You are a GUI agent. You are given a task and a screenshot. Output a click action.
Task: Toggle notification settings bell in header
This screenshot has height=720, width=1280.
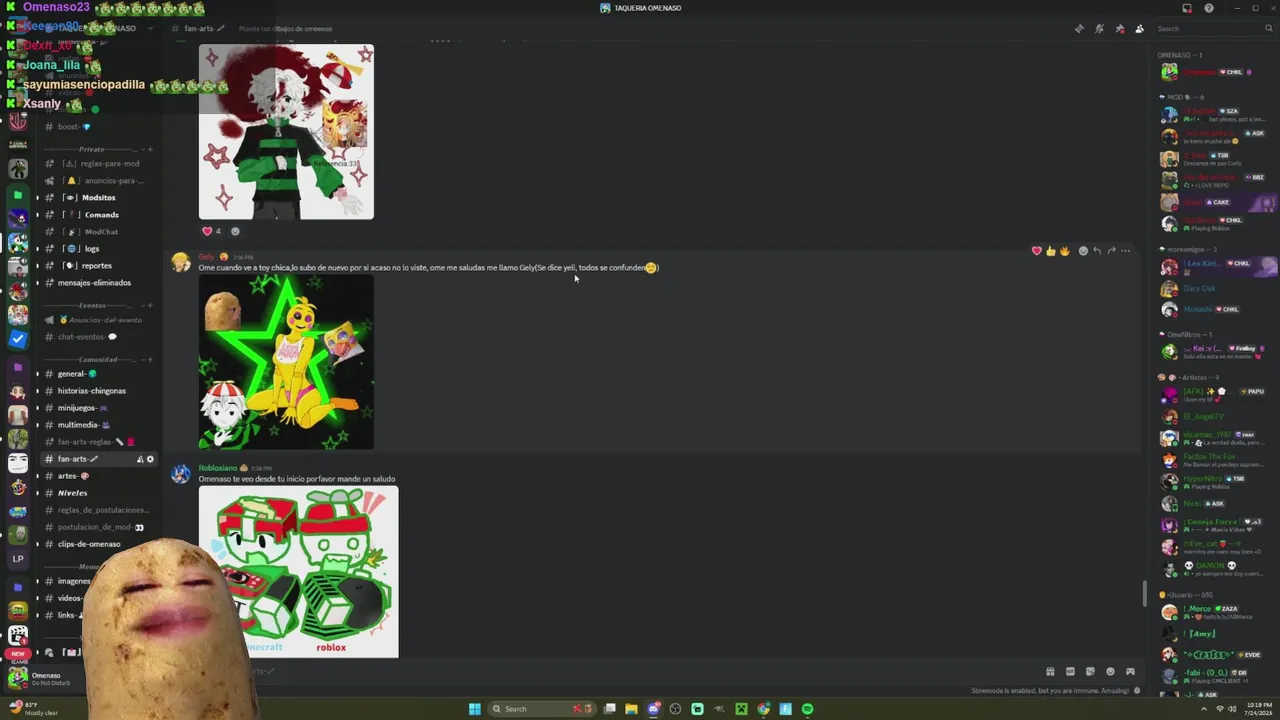1099,29
